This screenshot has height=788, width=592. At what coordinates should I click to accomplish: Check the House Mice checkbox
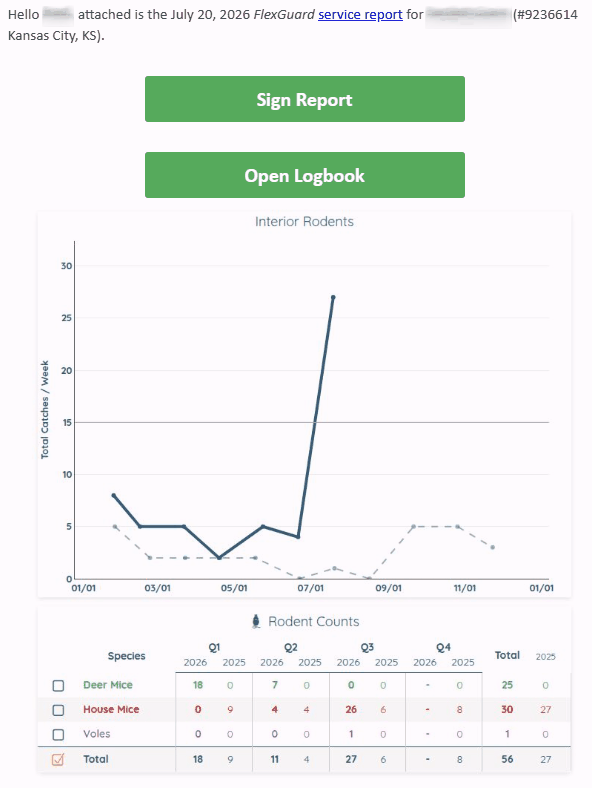58,710
